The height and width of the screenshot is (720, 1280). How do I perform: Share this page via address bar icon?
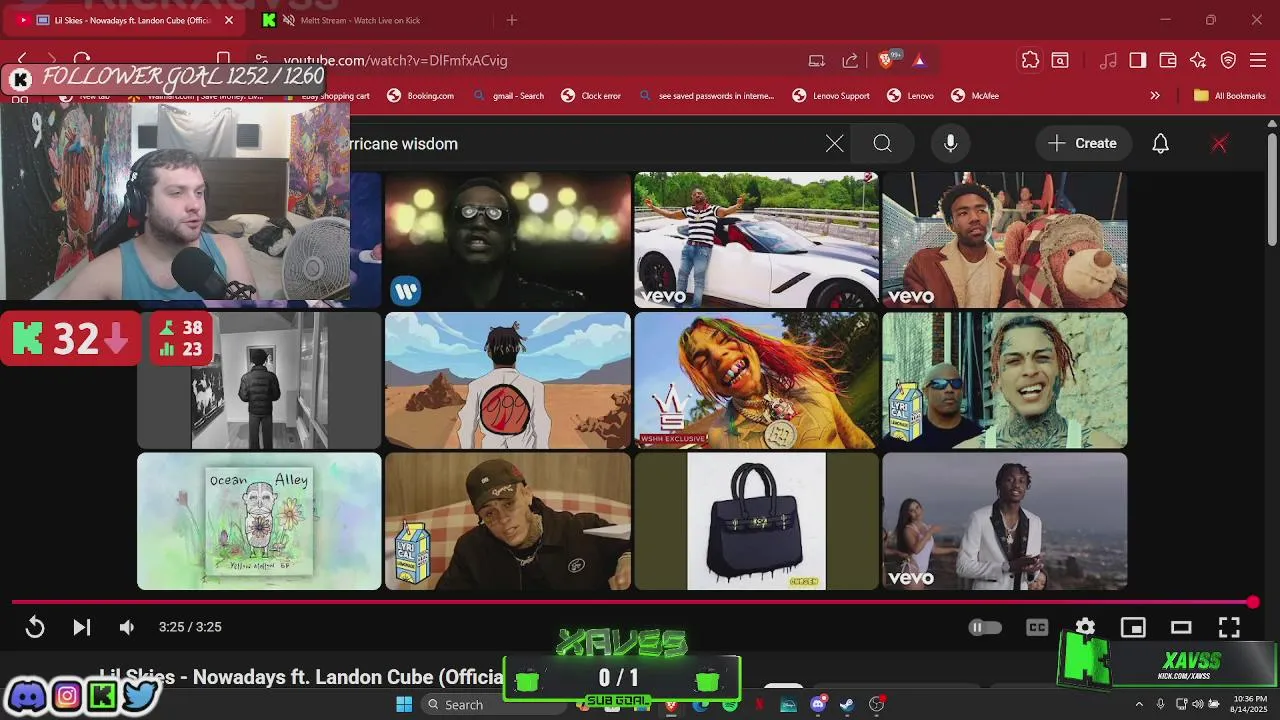(850, 61)
